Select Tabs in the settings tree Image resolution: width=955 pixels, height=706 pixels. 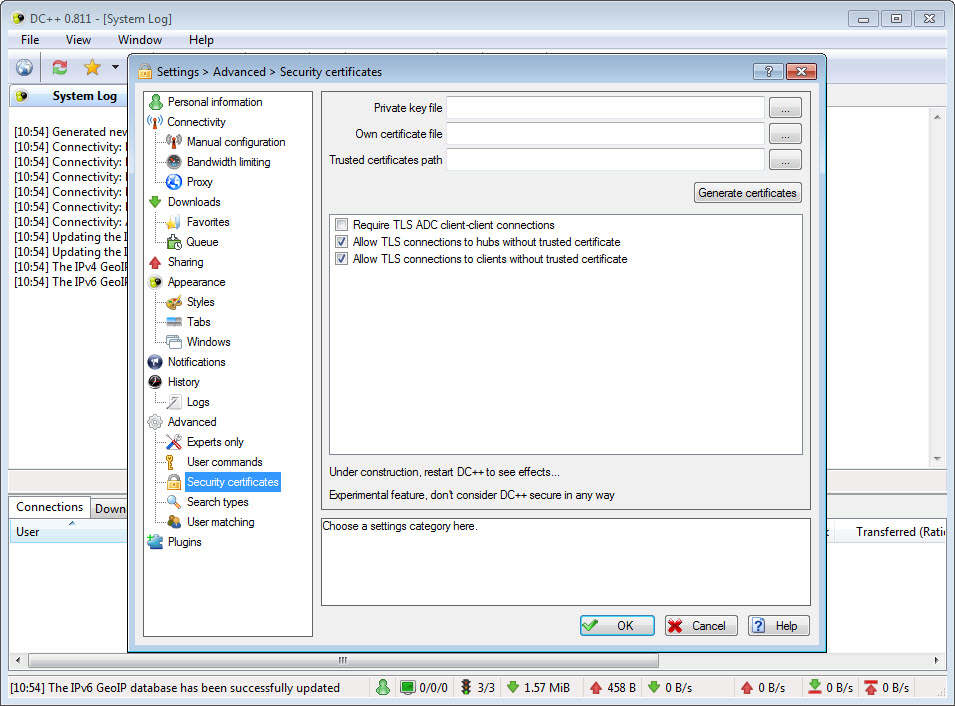[199, 322]
